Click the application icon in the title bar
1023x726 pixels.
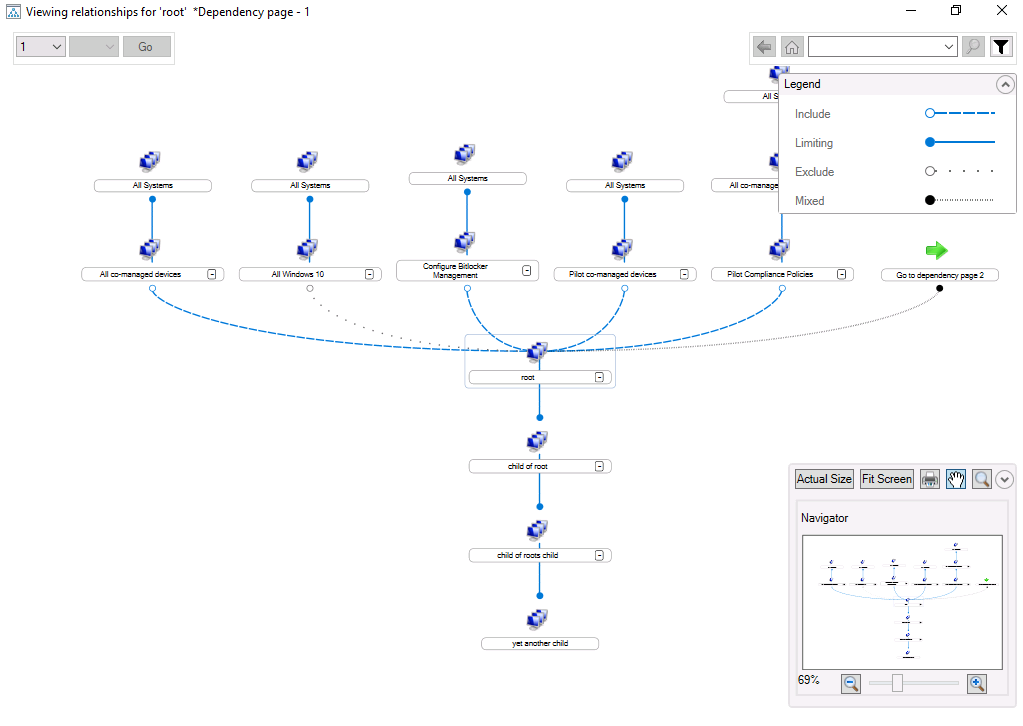pos(13,12)
